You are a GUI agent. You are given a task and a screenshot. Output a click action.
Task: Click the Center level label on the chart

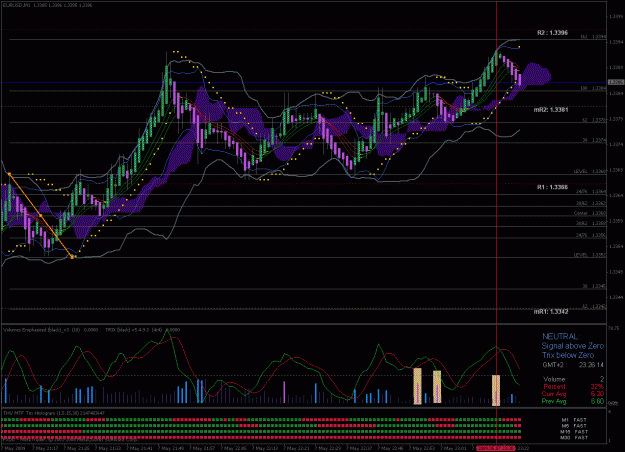580,213
